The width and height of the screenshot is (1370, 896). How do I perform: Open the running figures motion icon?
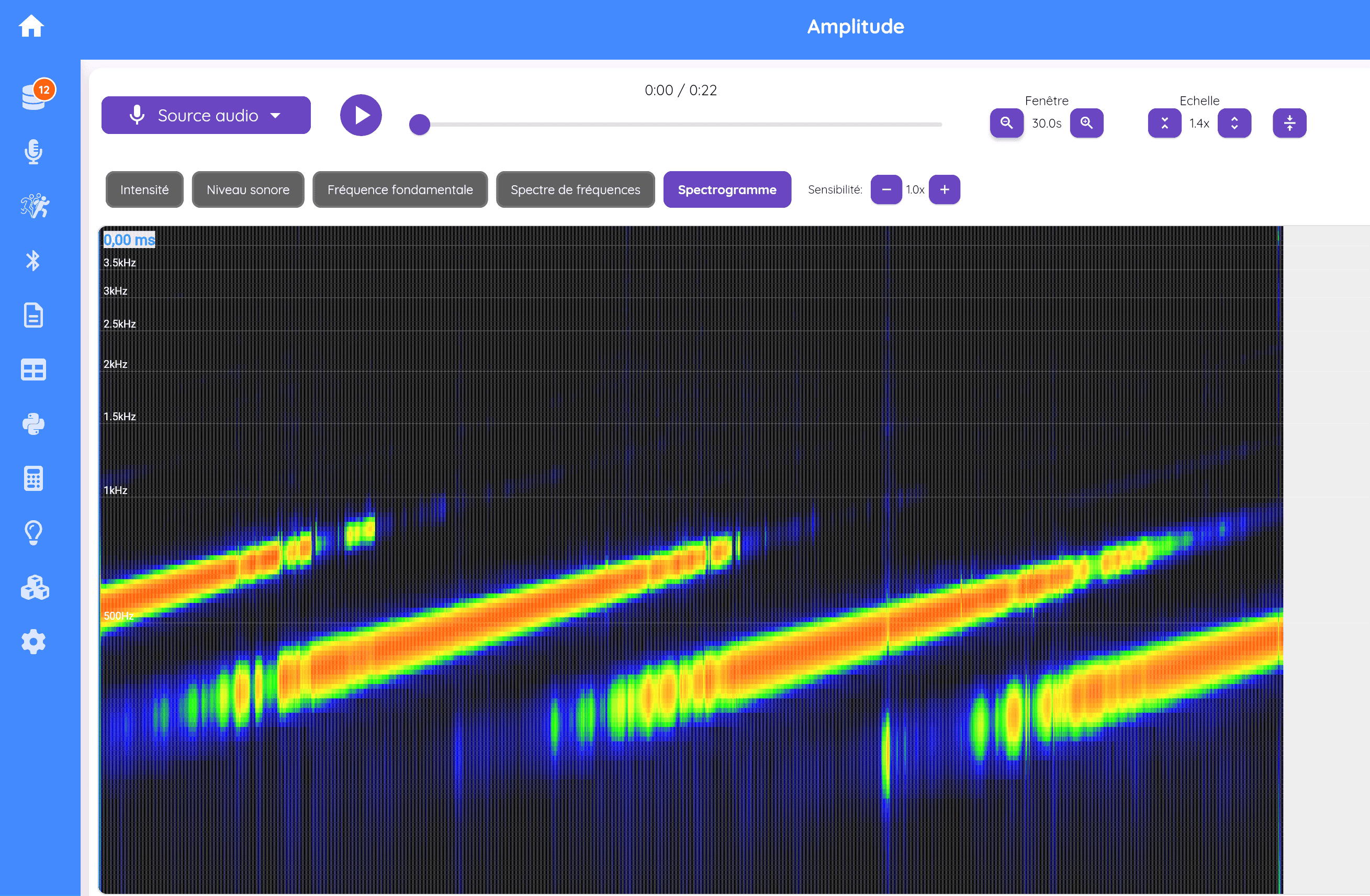[35, 206]
